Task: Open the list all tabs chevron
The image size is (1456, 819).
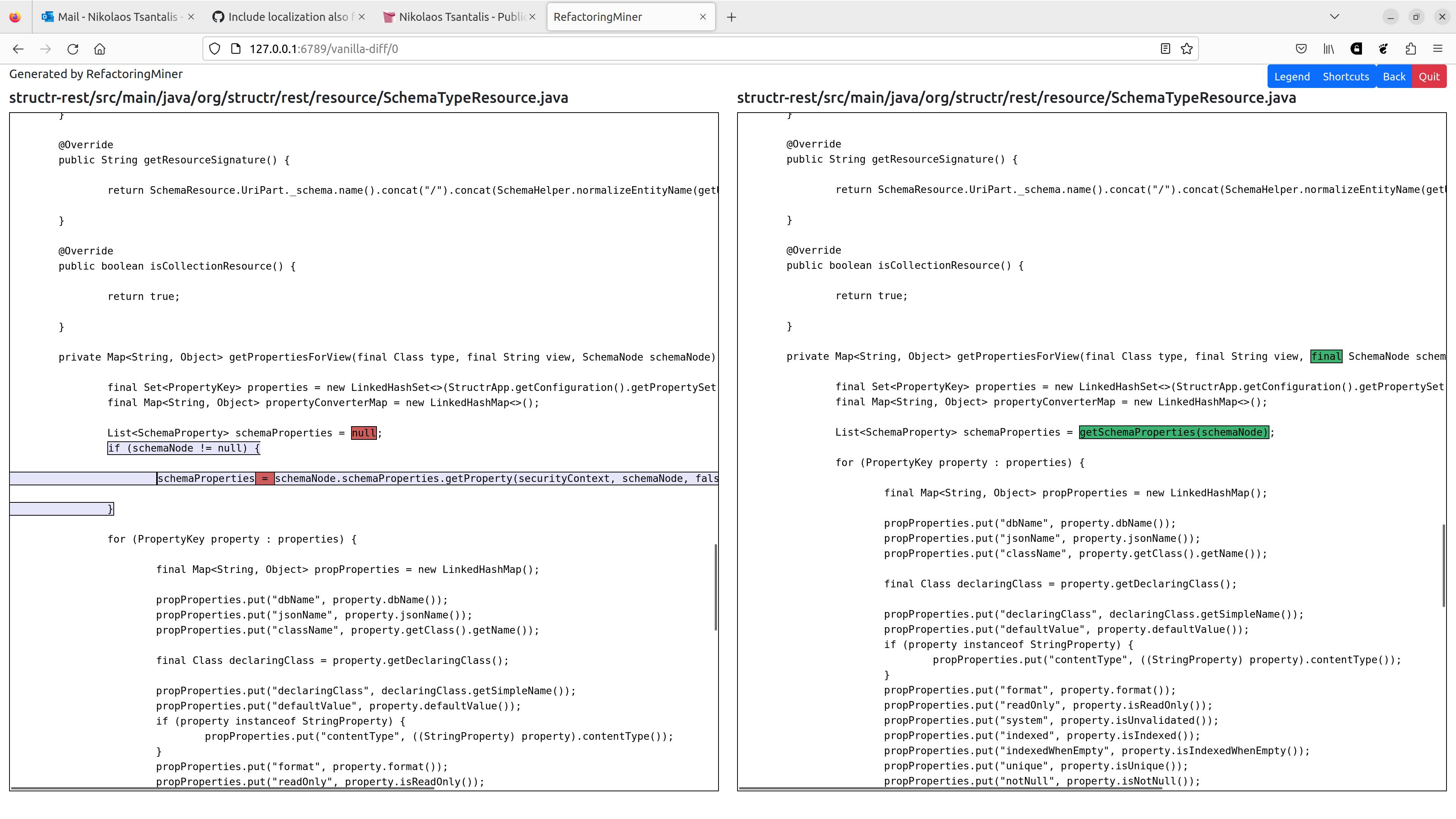Action: [1335, 17]
